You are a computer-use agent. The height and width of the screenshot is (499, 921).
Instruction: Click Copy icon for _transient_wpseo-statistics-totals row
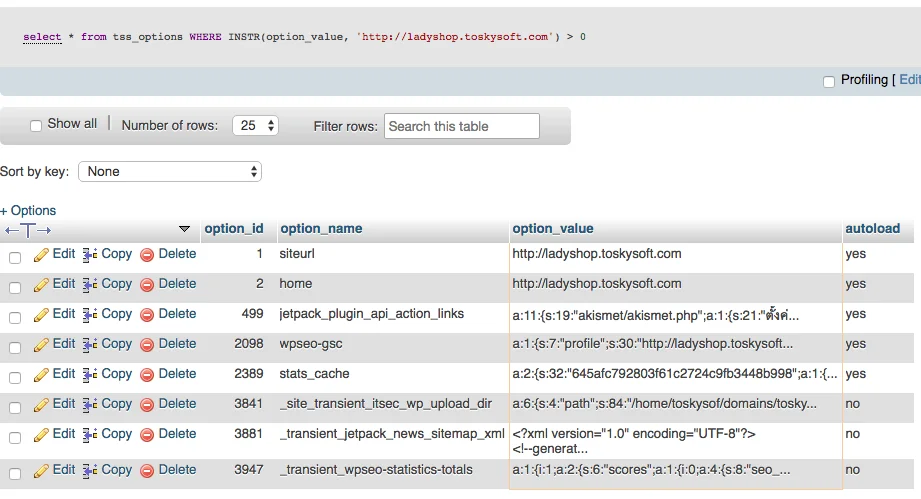coord(89,471)
